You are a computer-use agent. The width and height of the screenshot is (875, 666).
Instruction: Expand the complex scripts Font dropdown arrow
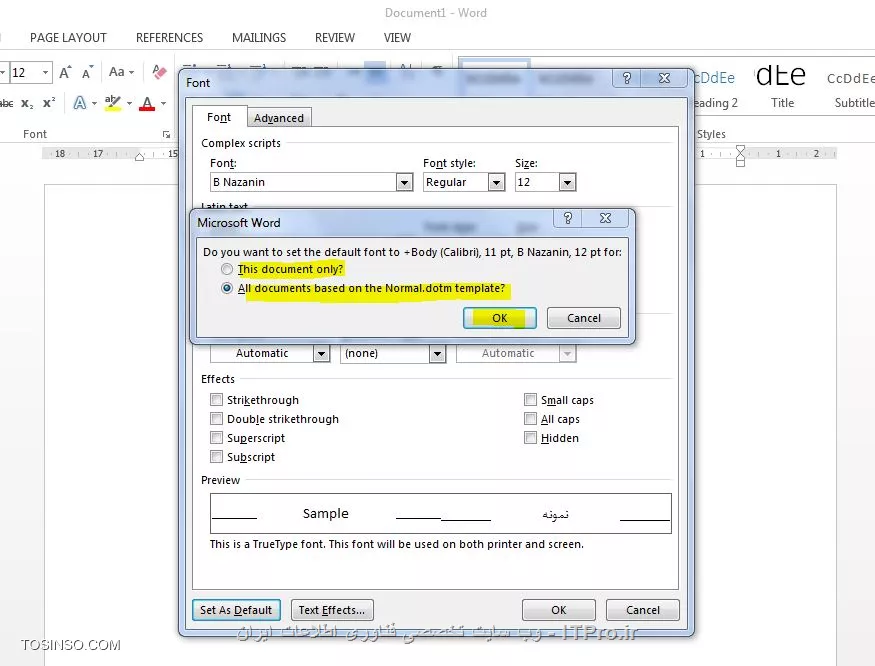(x=404, y=183)
